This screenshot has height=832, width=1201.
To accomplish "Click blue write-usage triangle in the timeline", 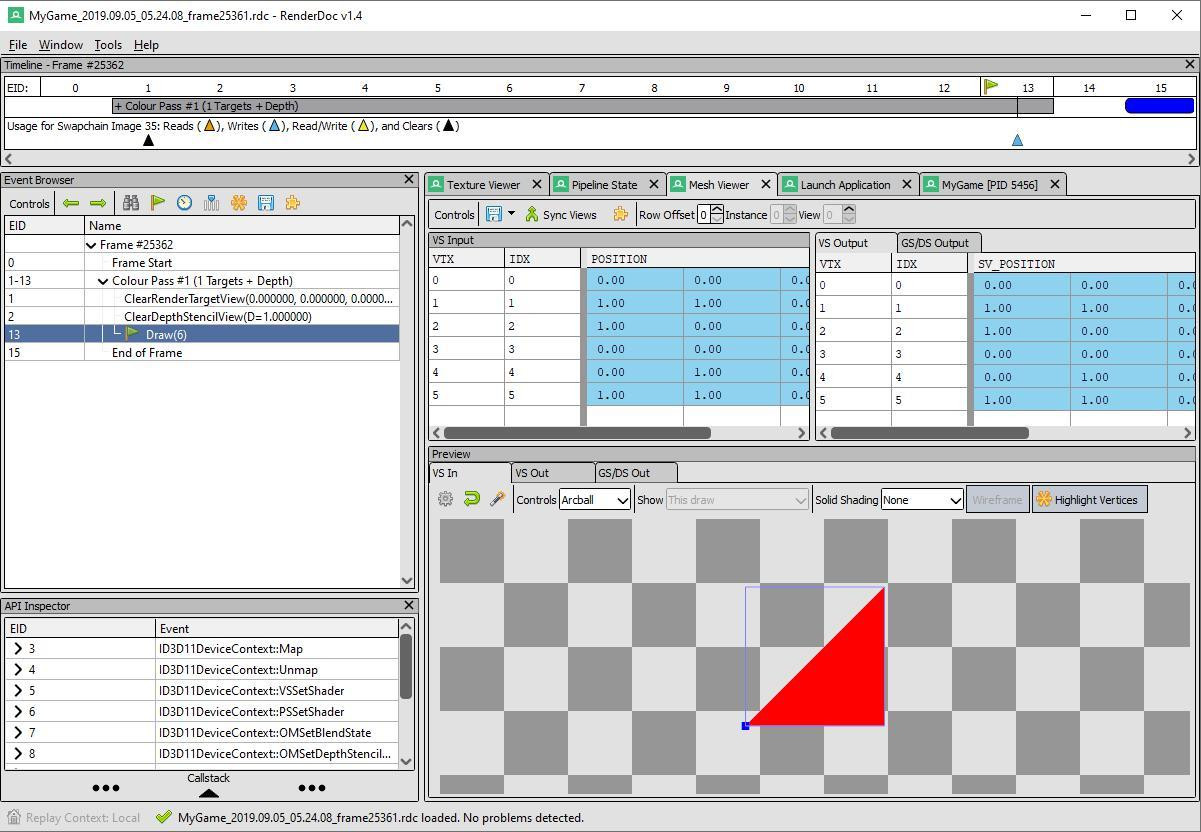I will [1017, 140].
